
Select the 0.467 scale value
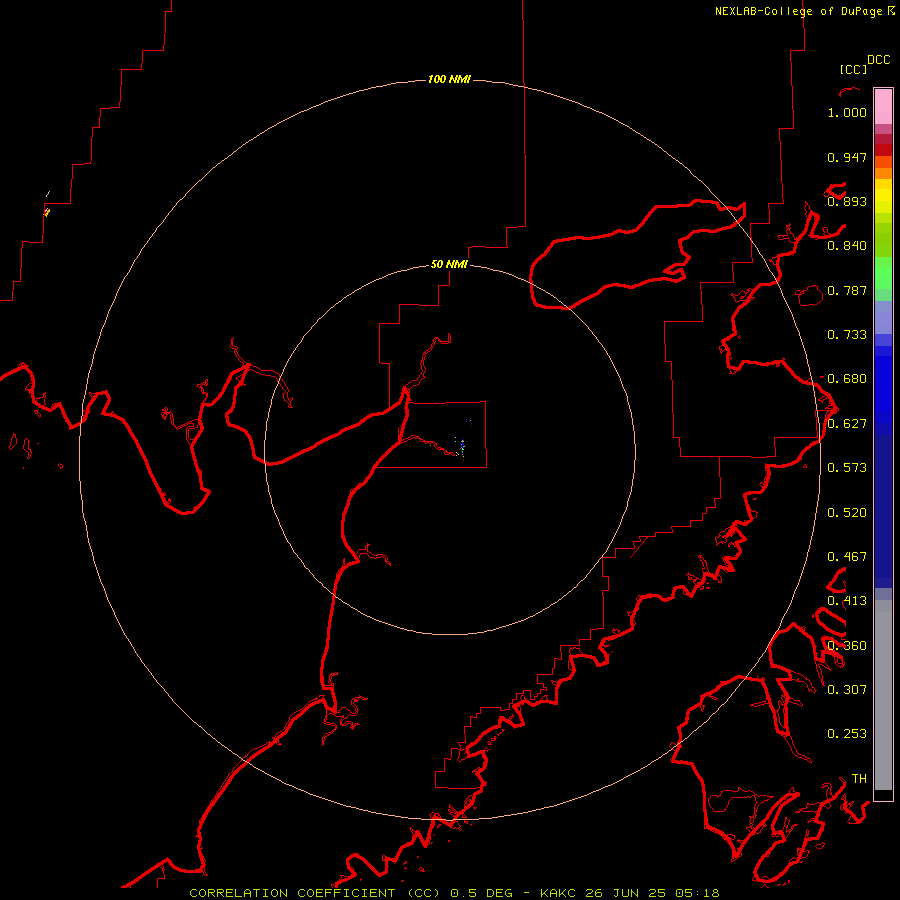[847, 557]
